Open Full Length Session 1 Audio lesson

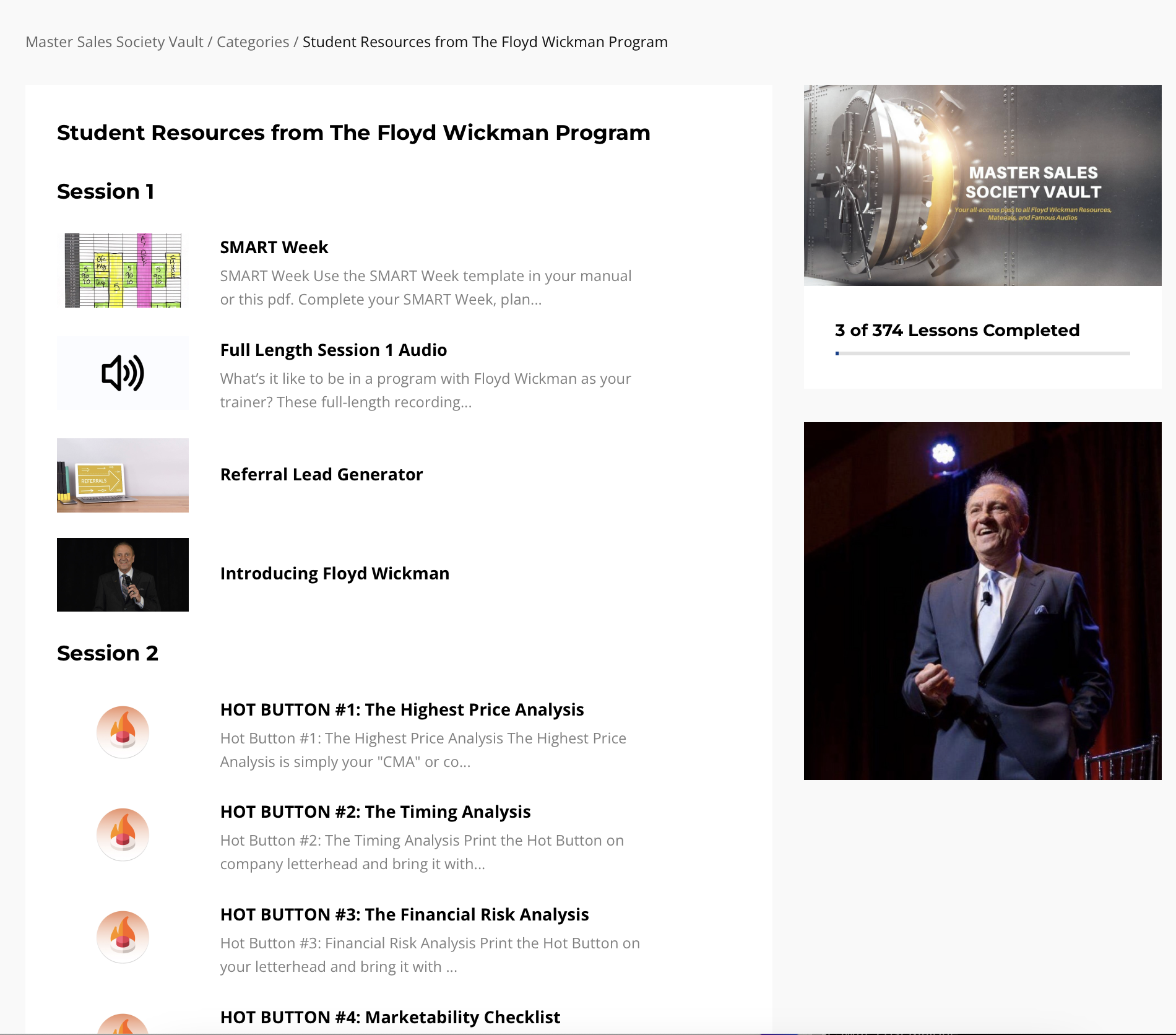(x=334, y=350)
